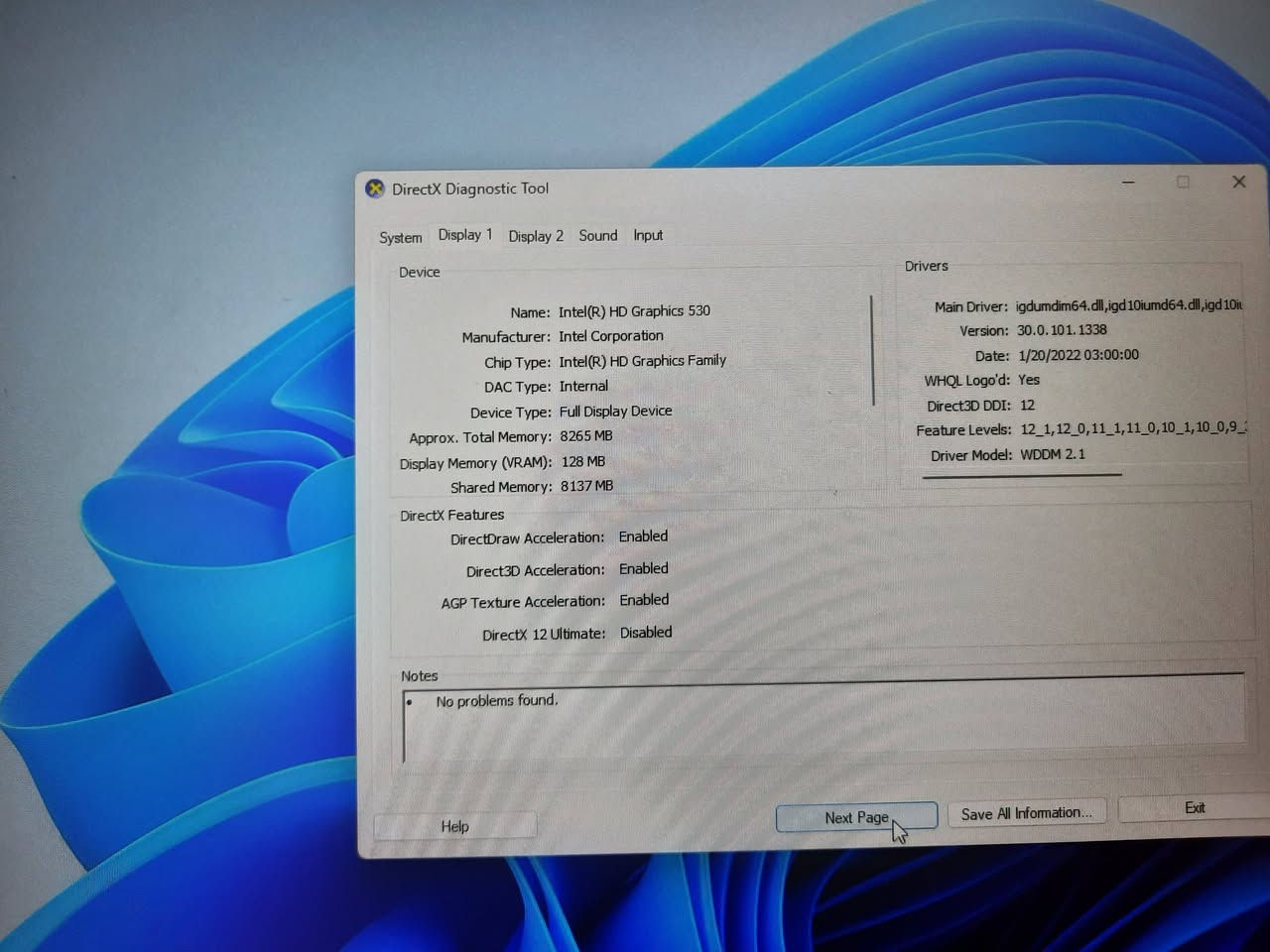
Task: Click the 'Approx. Total Memory:' label
Action: pyautogui.click(x=480, y=437)
